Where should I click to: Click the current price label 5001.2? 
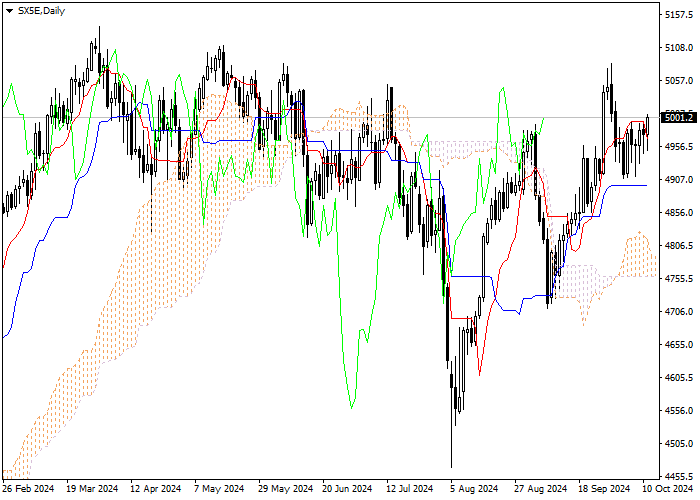679,117
